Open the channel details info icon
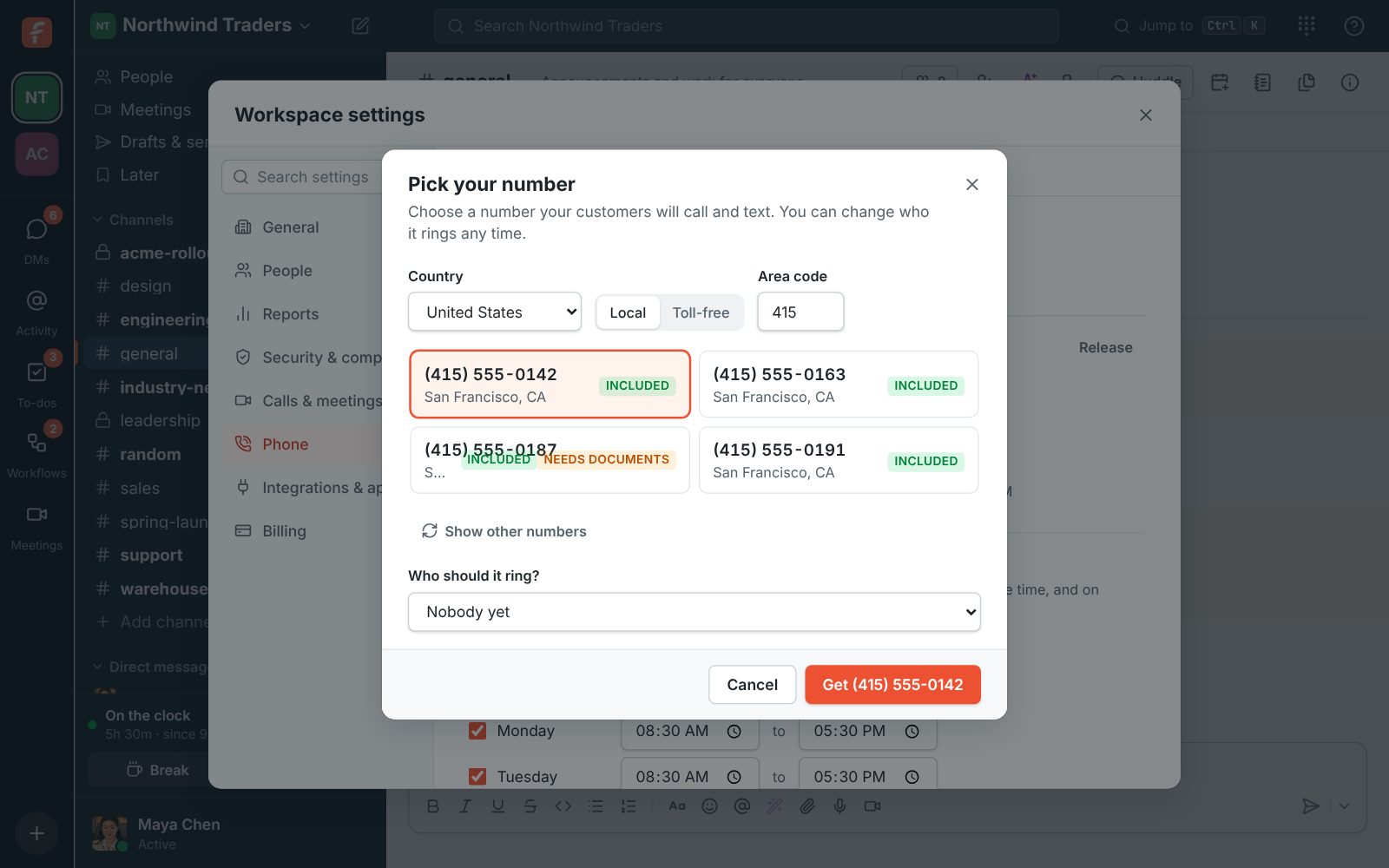 1350,82
